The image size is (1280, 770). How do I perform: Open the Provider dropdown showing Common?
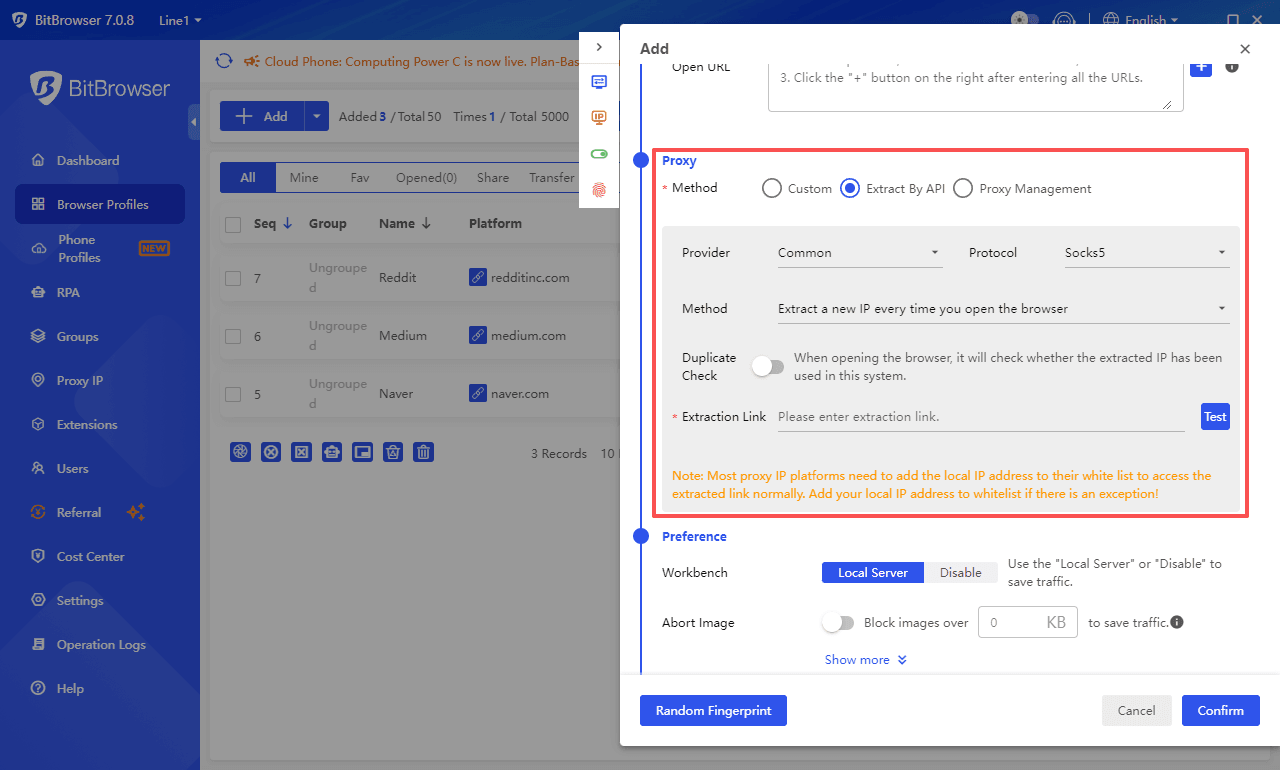(x=858, y=253)
